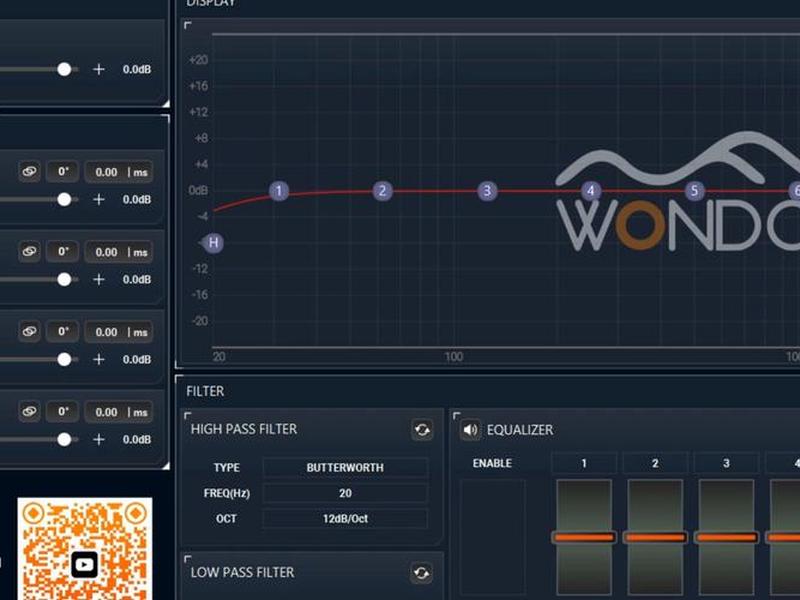Image resolution: width=800 pixels, height=600 pixels.
Task: Select EQ node 5 on the display graph
Action: tap(694, 191)
